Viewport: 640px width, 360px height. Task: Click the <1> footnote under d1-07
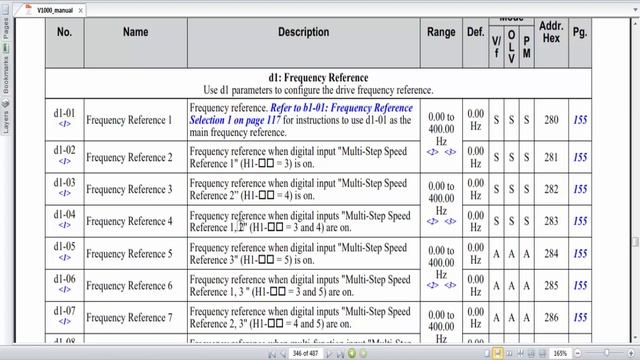click(64, 321)
